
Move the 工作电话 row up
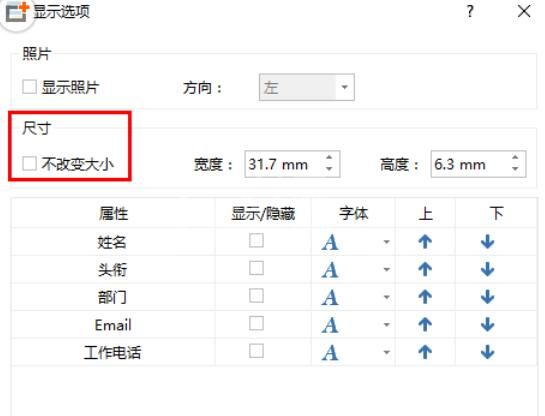(425, 352)
